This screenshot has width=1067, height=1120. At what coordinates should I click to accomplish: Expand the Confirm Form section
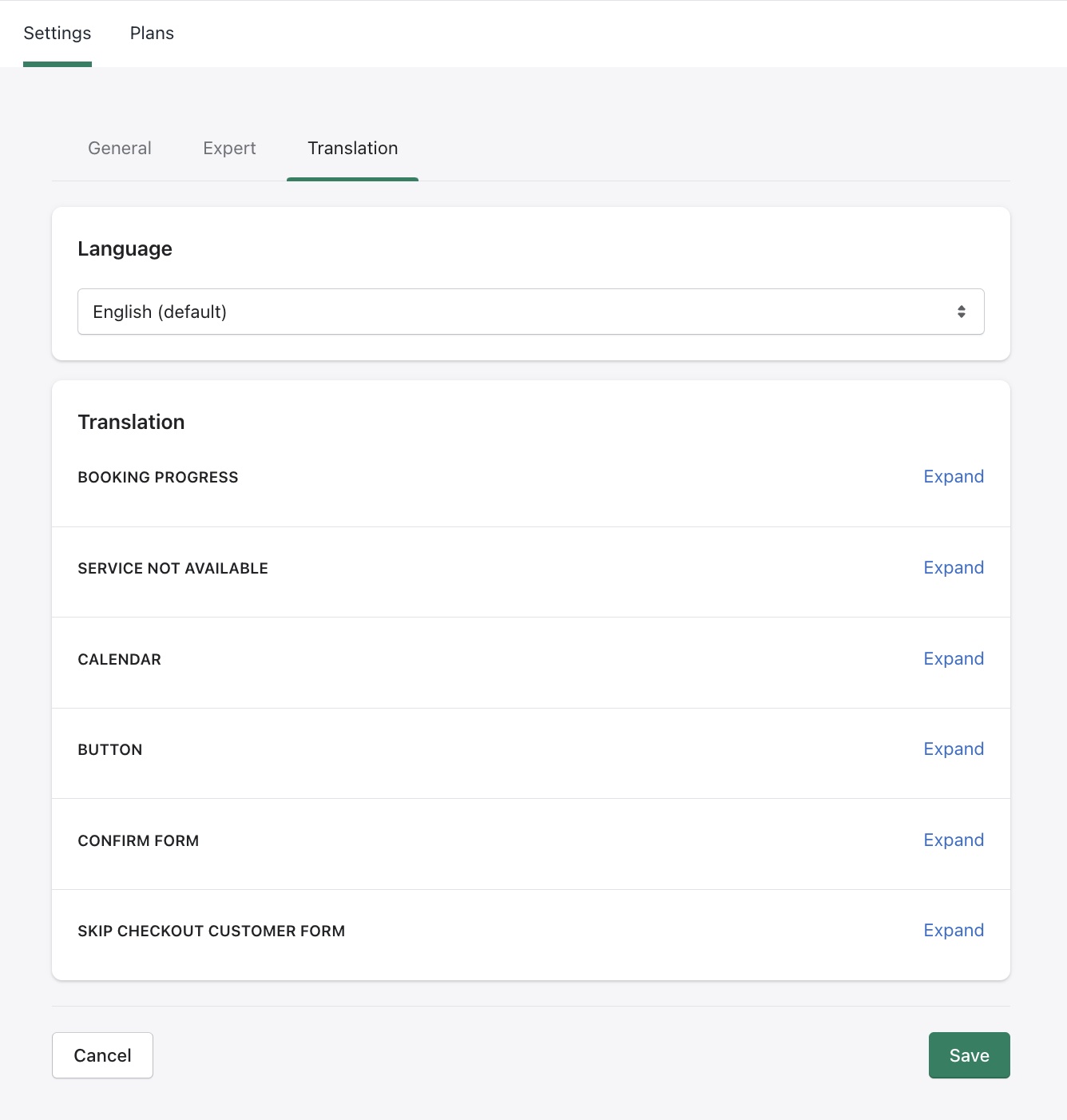point(953,840)
